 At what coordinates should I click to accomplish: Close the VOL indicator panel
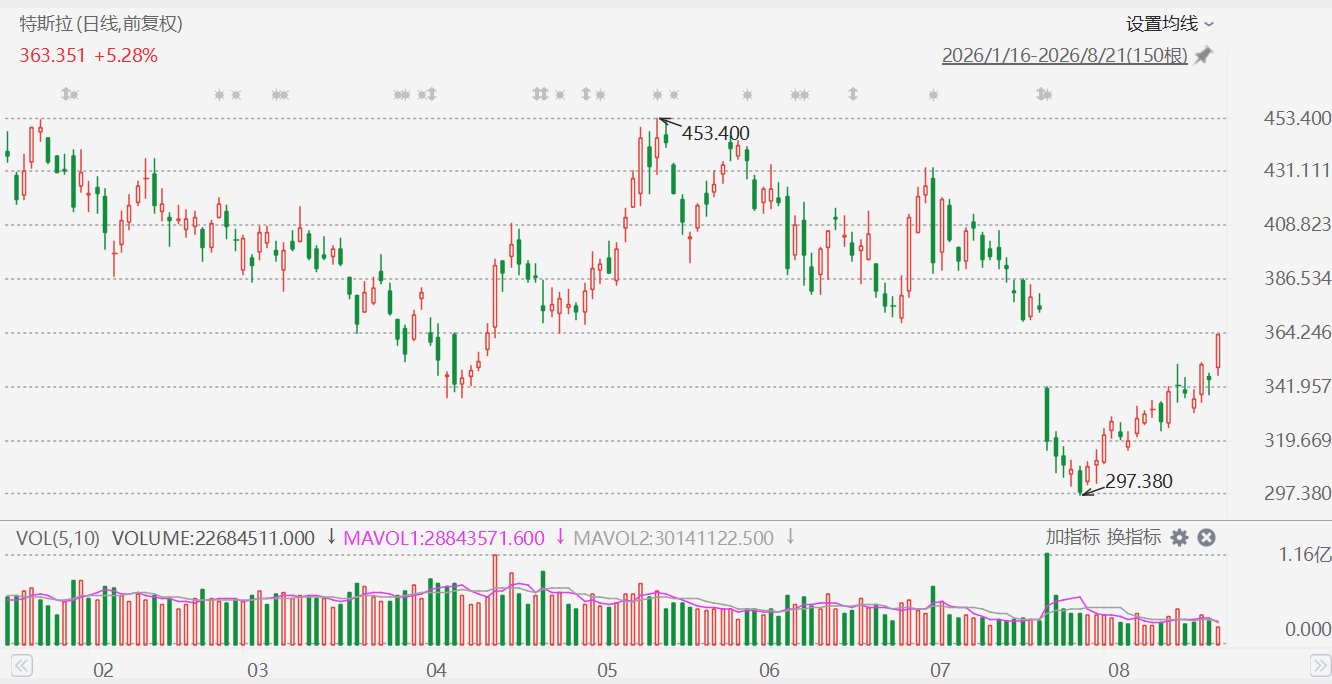click(x=1207, y=537)
